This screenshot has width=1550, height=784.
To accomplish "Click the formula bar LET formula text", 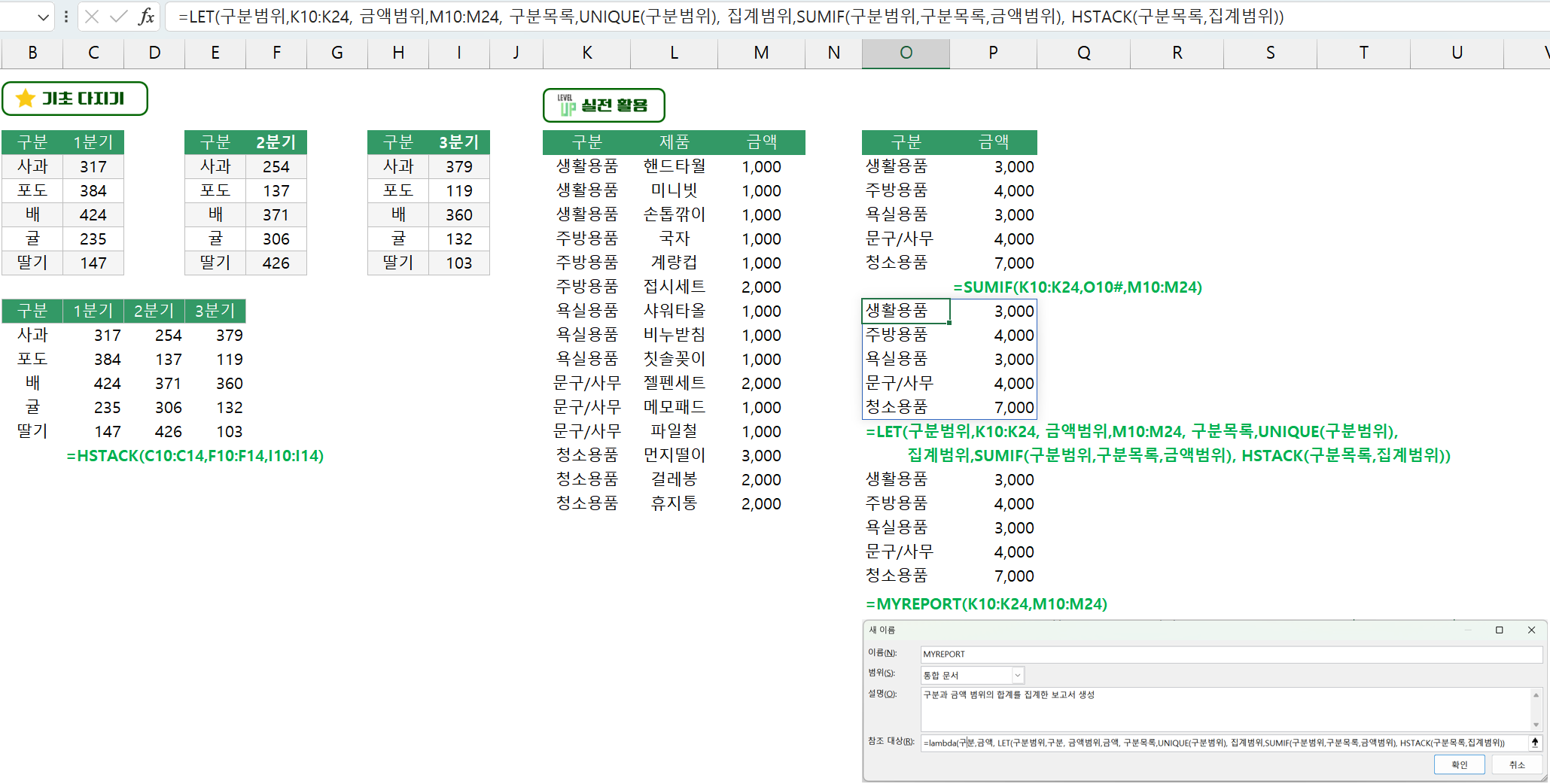I will (731, 17).
